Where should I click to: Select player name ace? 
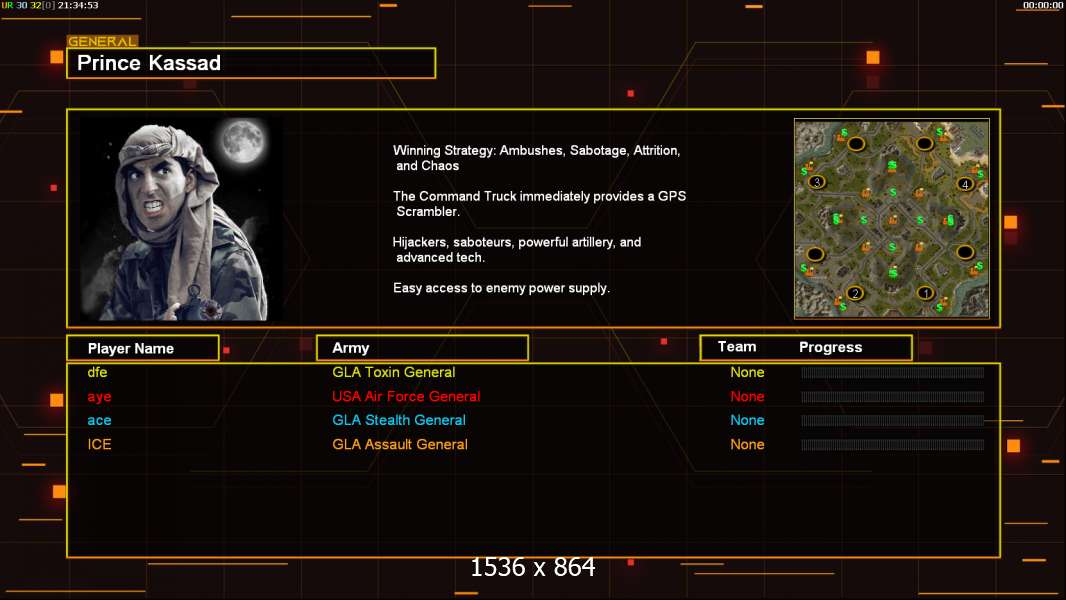(x=99, y=421)
